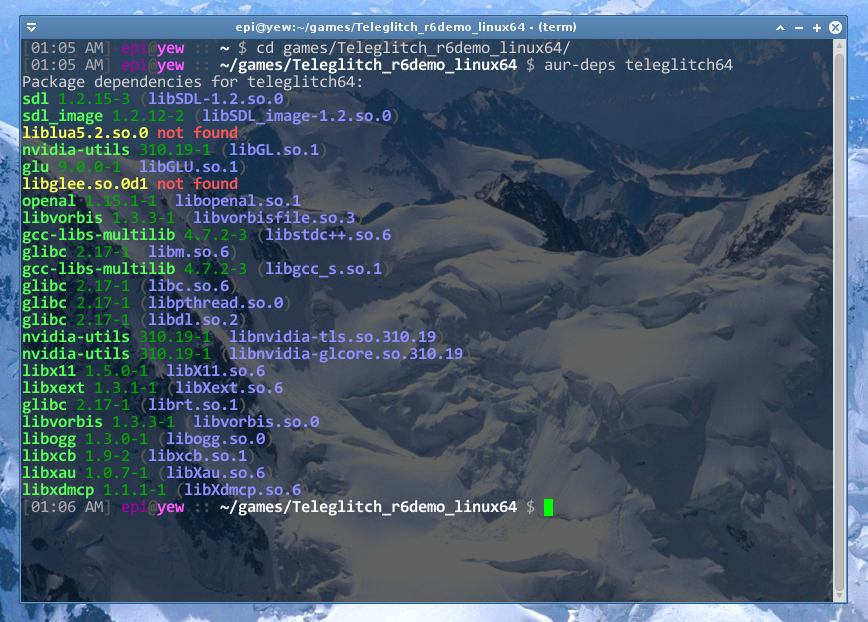Image resolution: width=868 pixels, height=622 pixels.
Task: Click 'libSDL-1.2.so.0' library name
Action: 216,99
